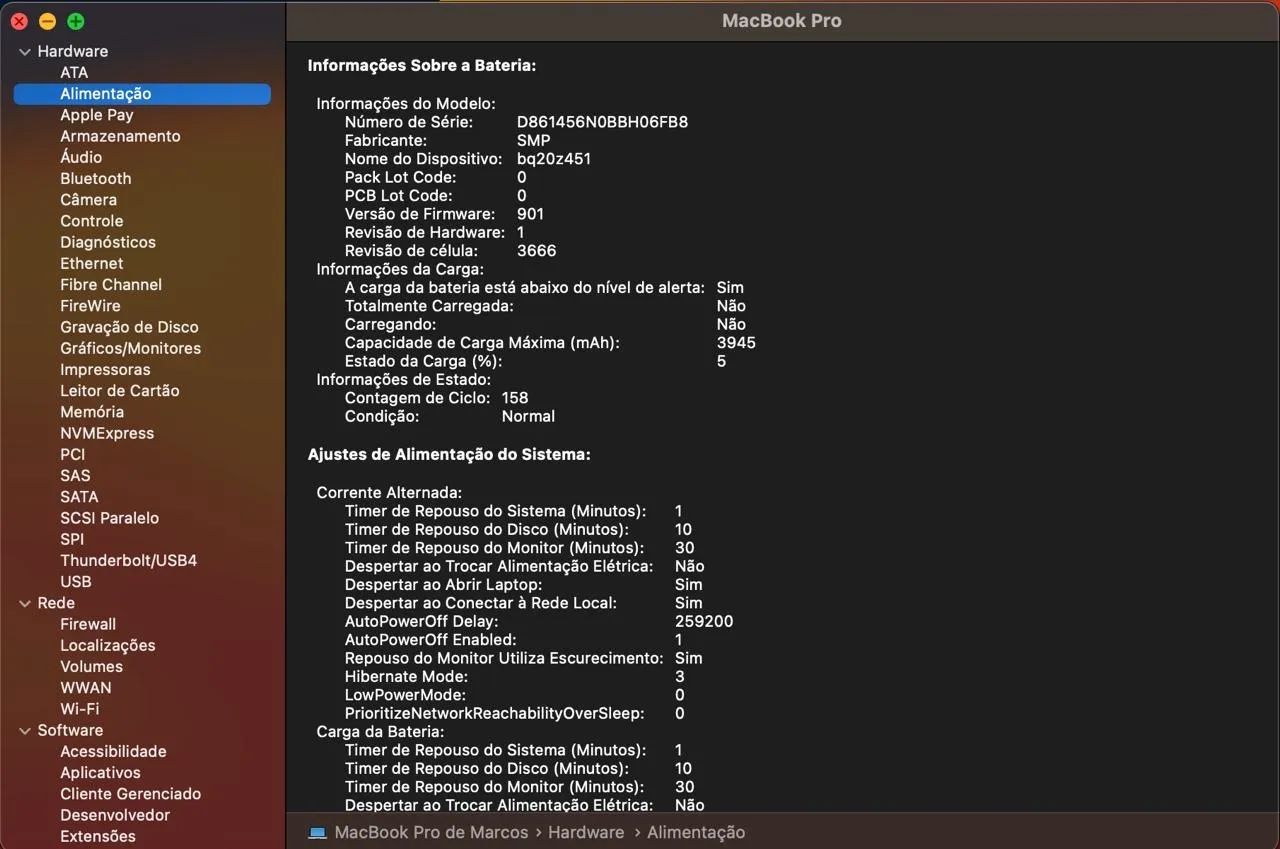1280x849 pixels.
Task: Select SAS in the sidebar
Action: pos(75,476)
